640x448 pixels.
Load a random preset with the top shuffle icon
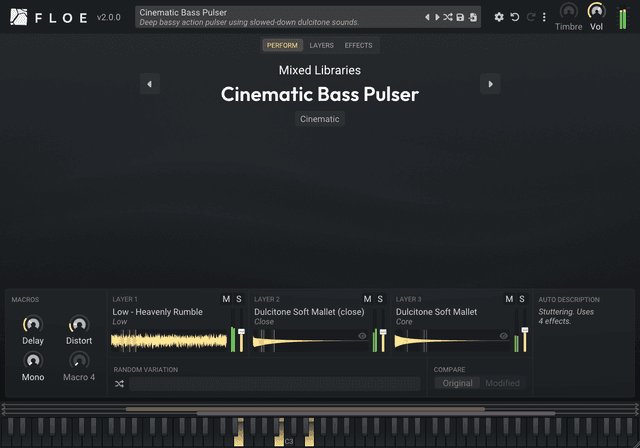448,17
